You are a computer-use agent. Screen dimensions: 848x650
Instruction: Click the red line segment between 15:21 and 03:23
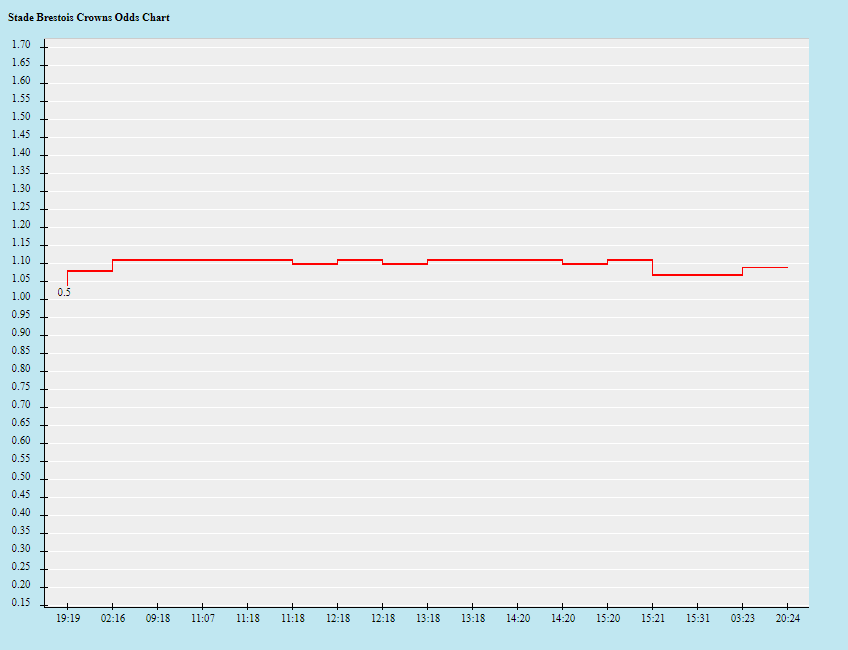[x=697, y=274]
